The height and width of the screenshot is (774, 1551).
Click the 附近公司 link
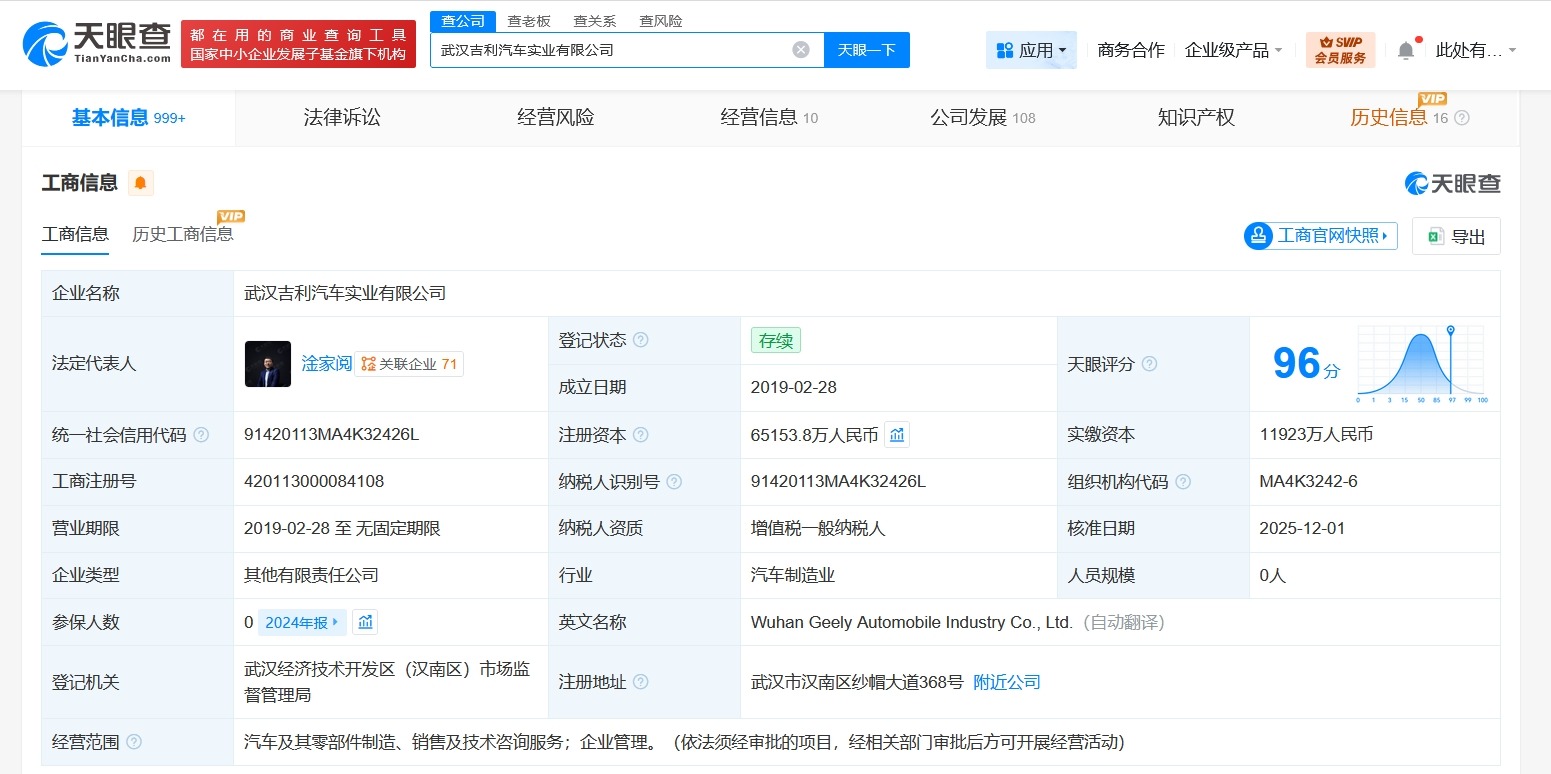pyautogui.click(x=1007, y=682)
